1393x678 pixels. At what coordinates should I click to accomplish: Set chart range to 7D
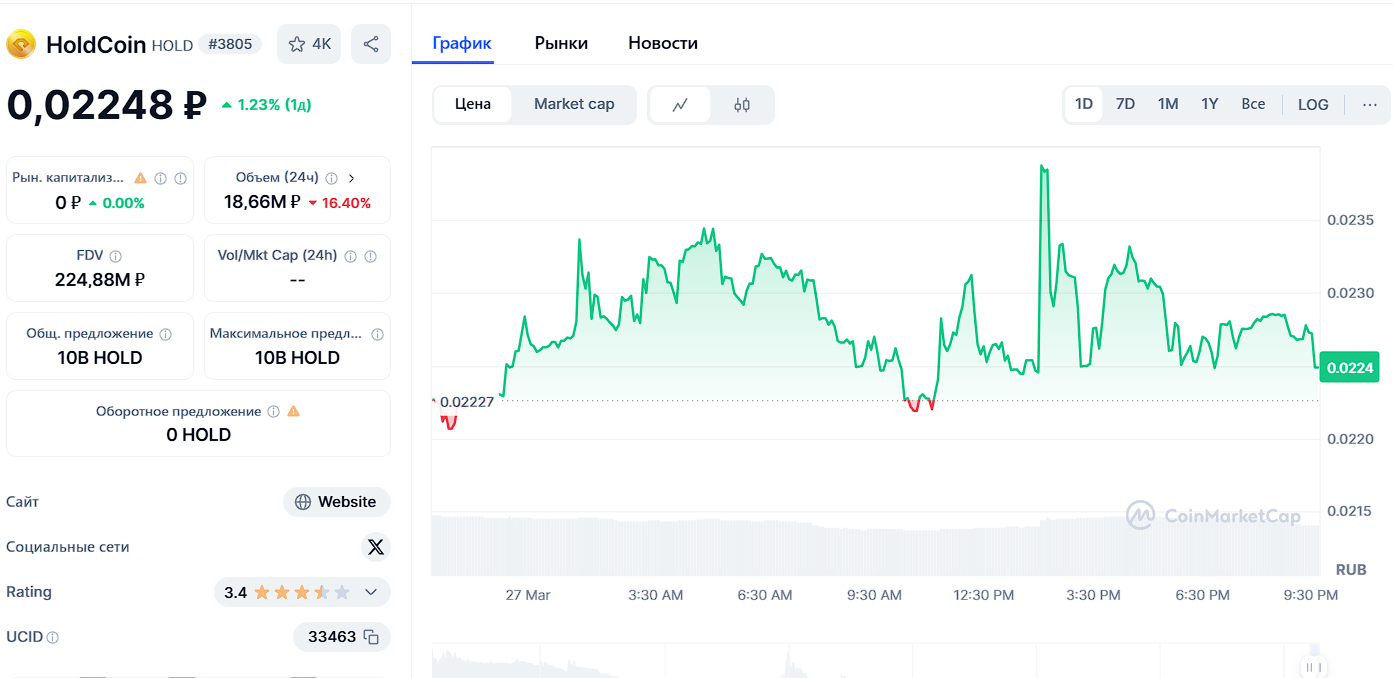(1125, 104)
